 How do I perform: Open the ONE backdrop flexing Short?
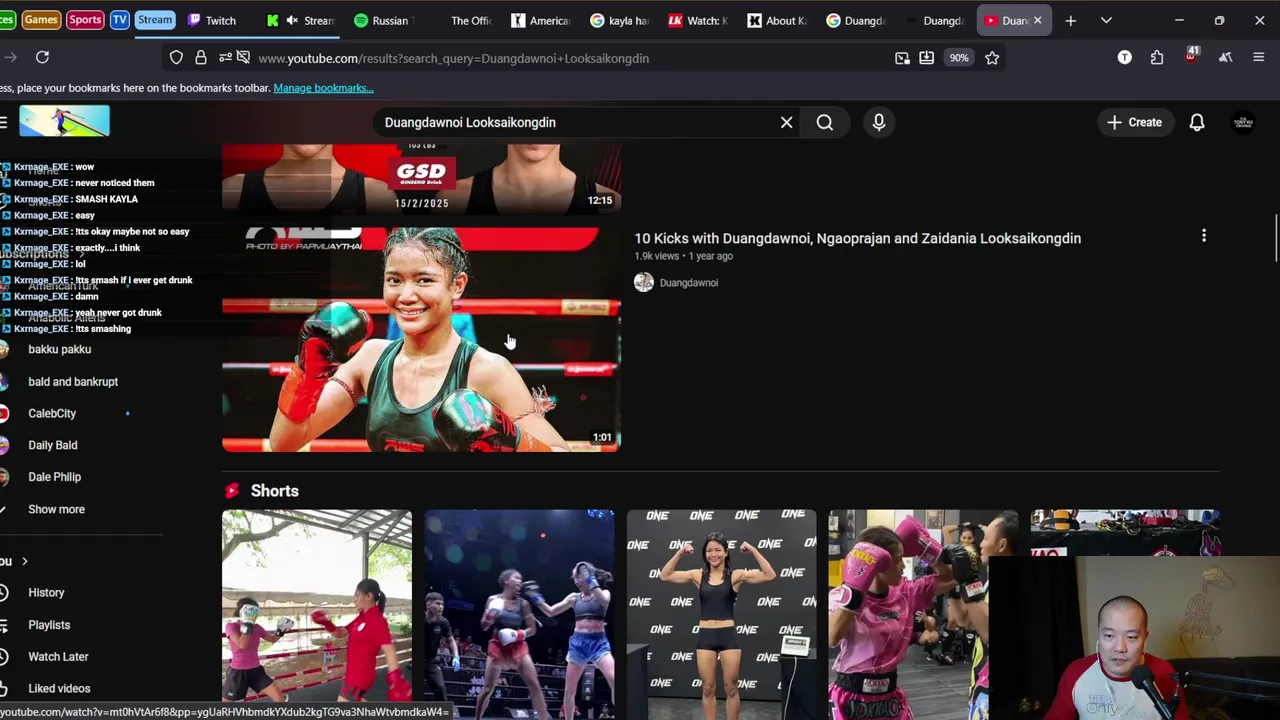pos(721,614)
